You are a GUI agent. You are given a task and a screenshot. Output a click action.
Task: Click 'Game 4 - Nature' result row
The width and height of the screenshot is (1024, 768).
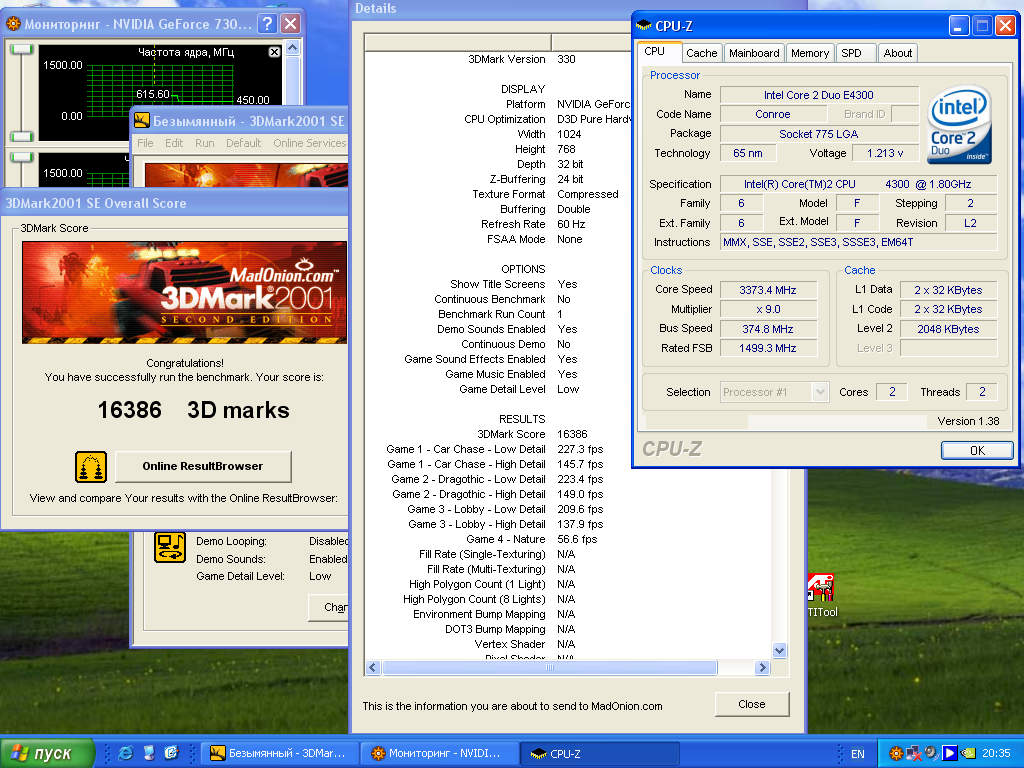(530, 539)
